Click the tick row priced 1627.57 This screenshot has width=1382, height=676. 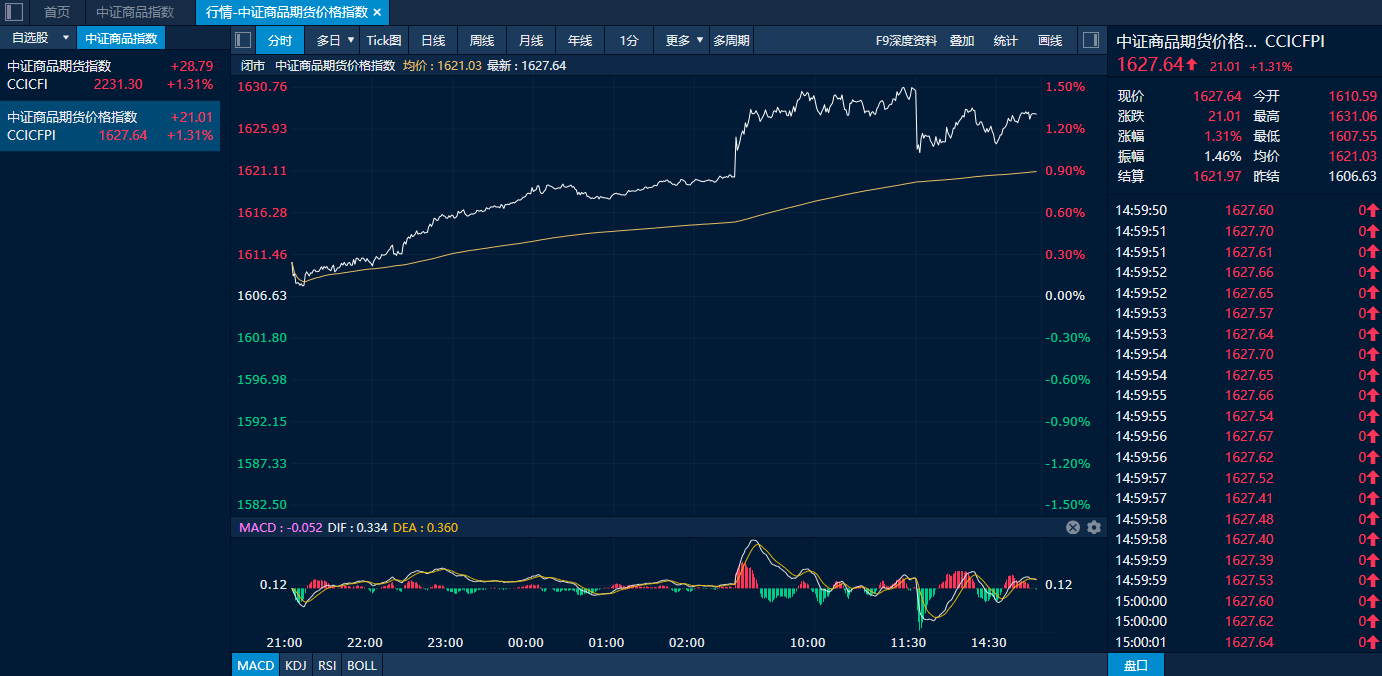[1245, 313]
